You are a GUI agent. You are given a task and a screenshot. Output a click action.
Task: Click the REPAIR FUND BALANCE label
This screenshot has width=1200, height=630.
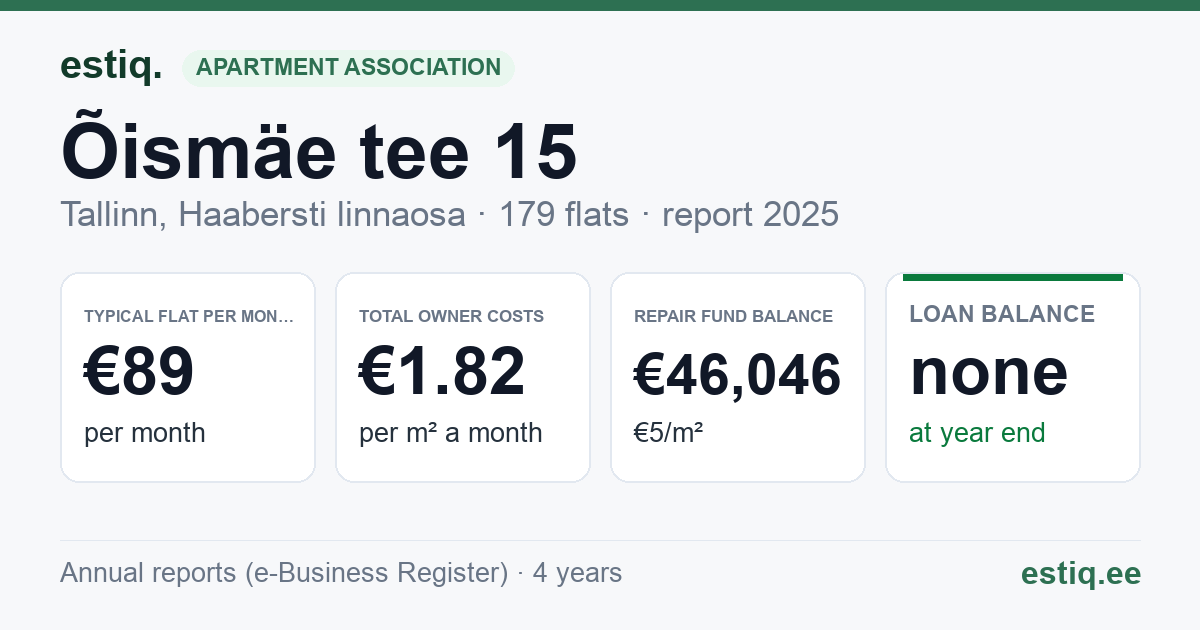coord(733,316)
